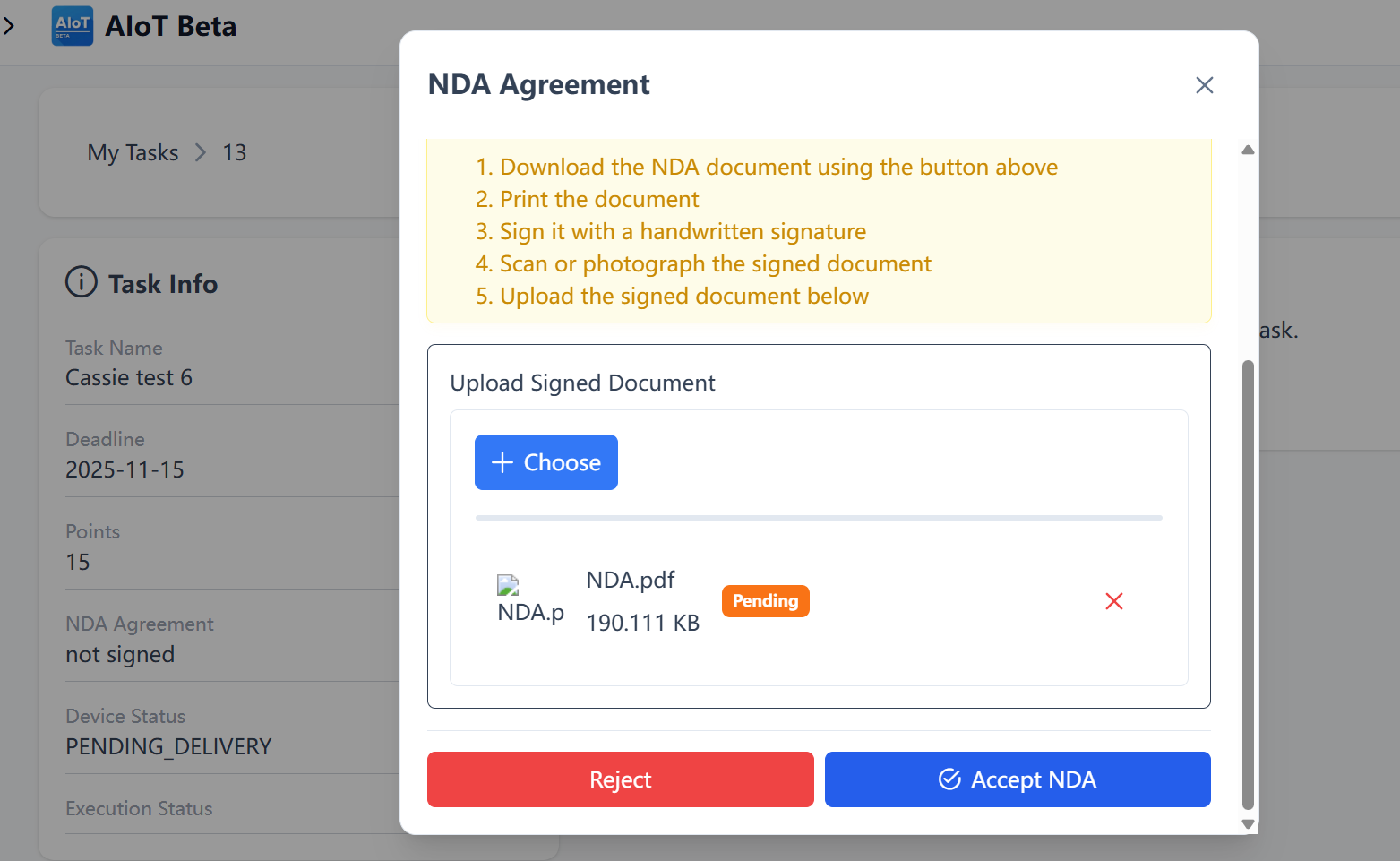The height and width of the screenshot is (861, 1400).
Task: Click the AIoT Beta logo icon
Action: point(73,26)
